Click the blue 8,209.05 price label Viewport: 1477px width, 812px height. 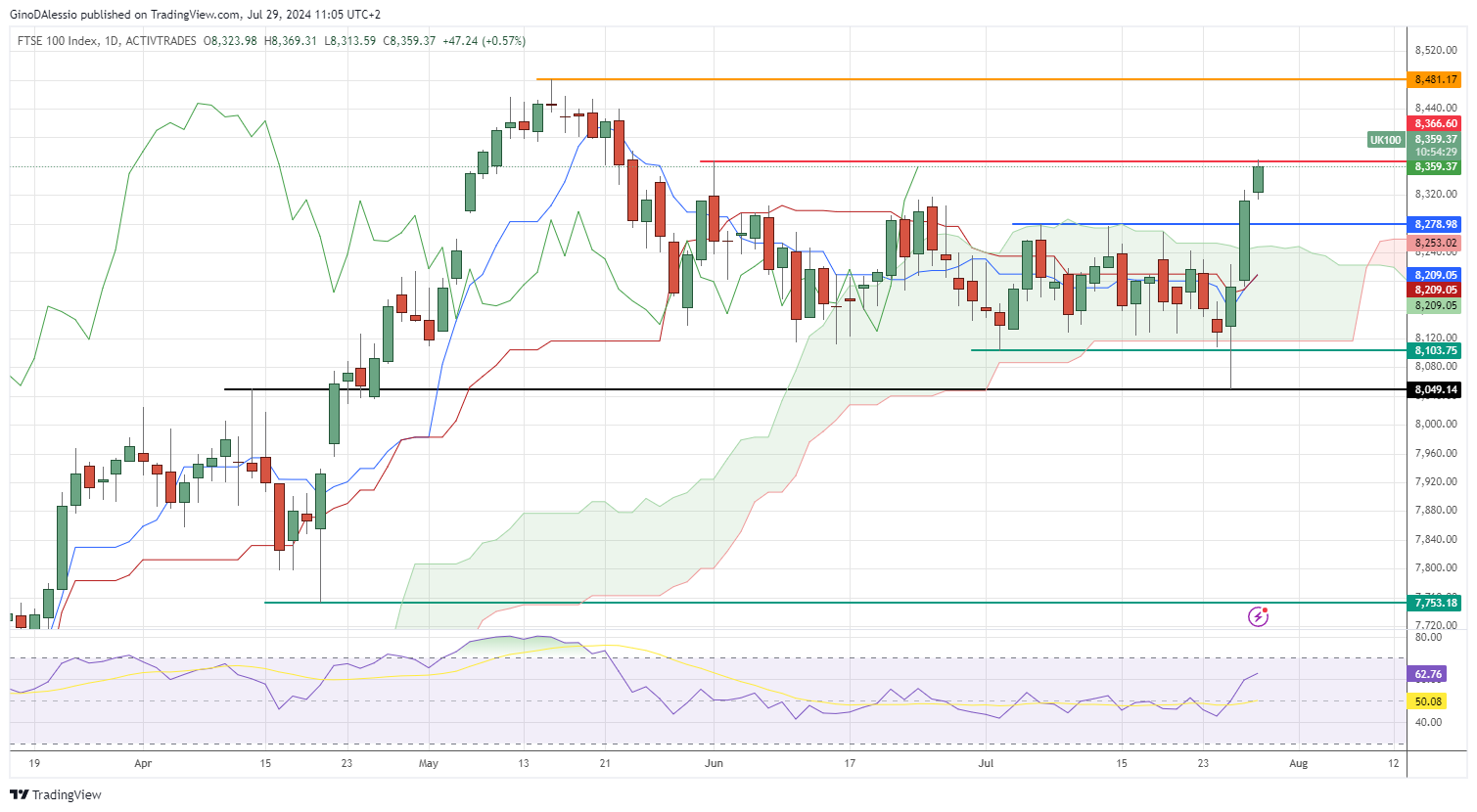point(1436,276)
